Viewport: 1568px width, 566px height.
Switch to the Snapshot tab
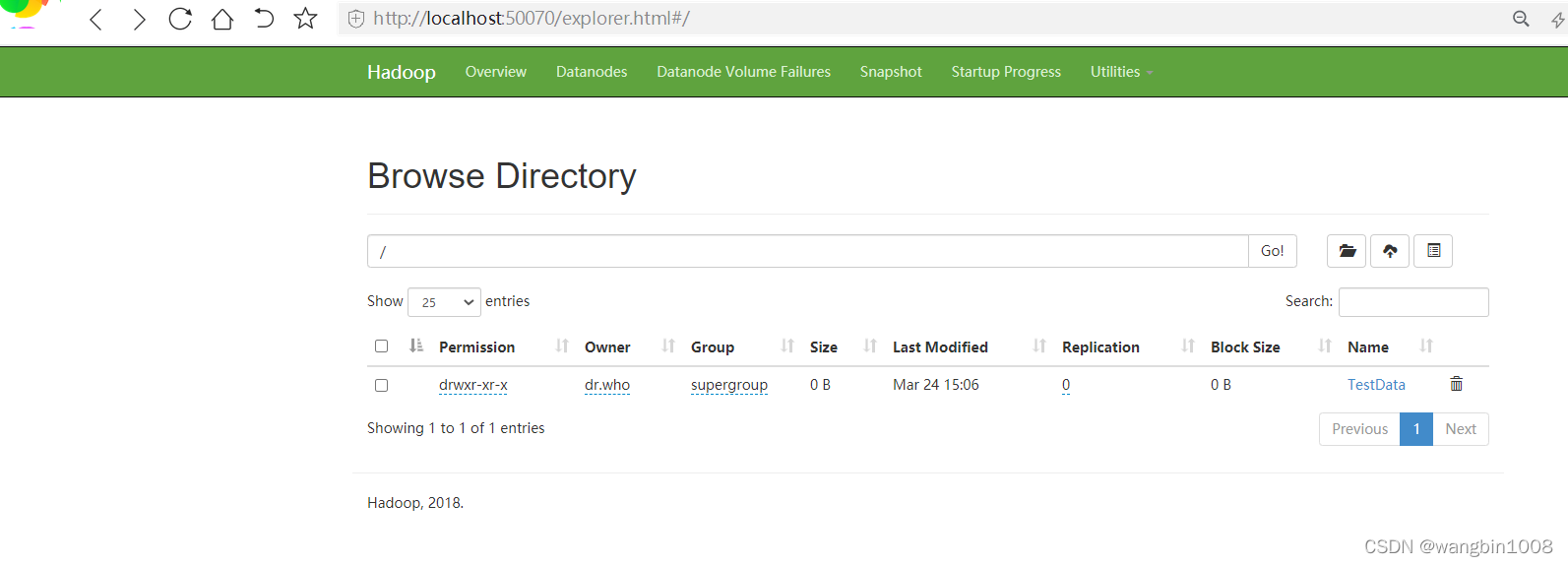click(x=891, y=72)
